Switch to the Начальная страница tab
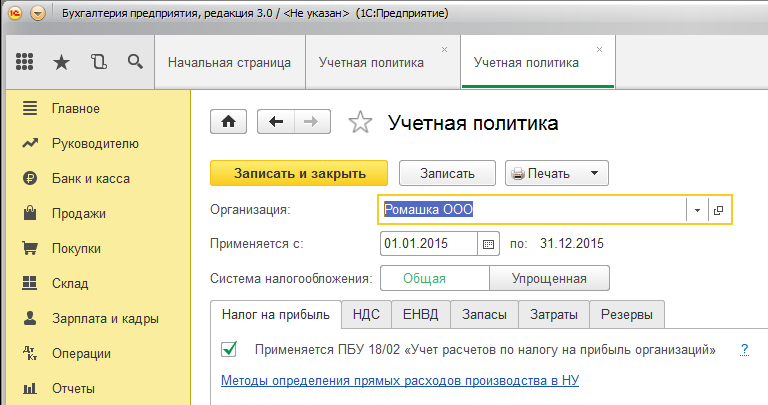Viewport: 768px width, 405px height. tap(230, 62)
